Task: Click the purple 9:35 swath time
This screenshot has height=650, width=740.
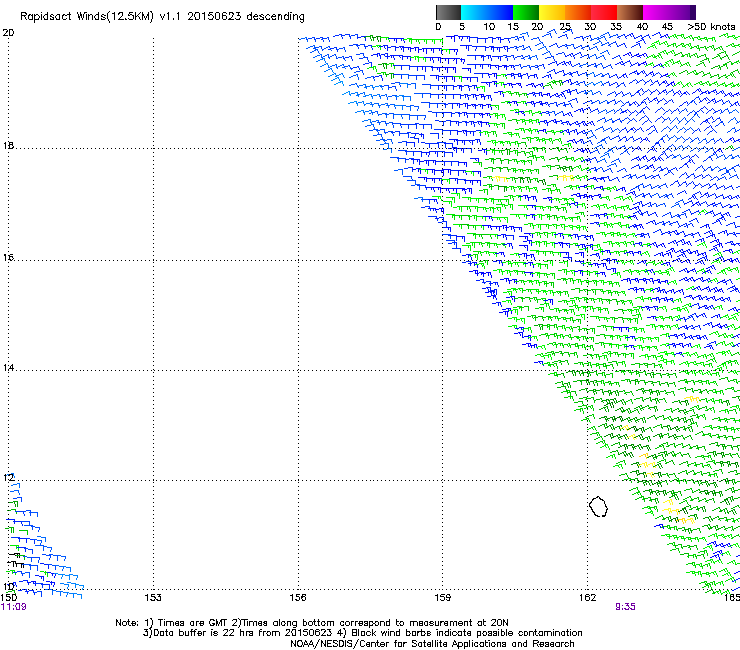Action: tap(625, 607)
